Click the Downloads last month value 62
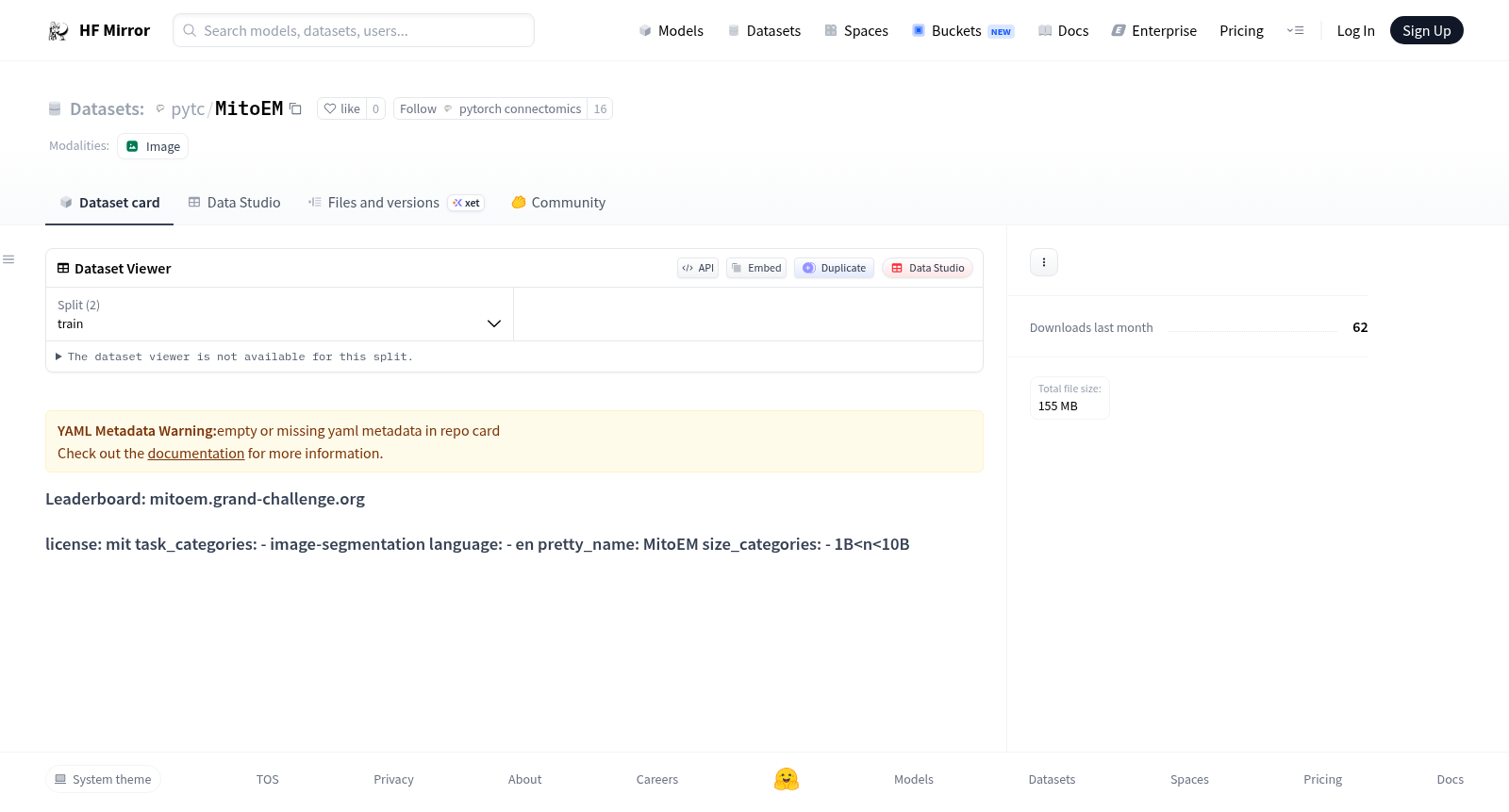 pos(1360,327)
